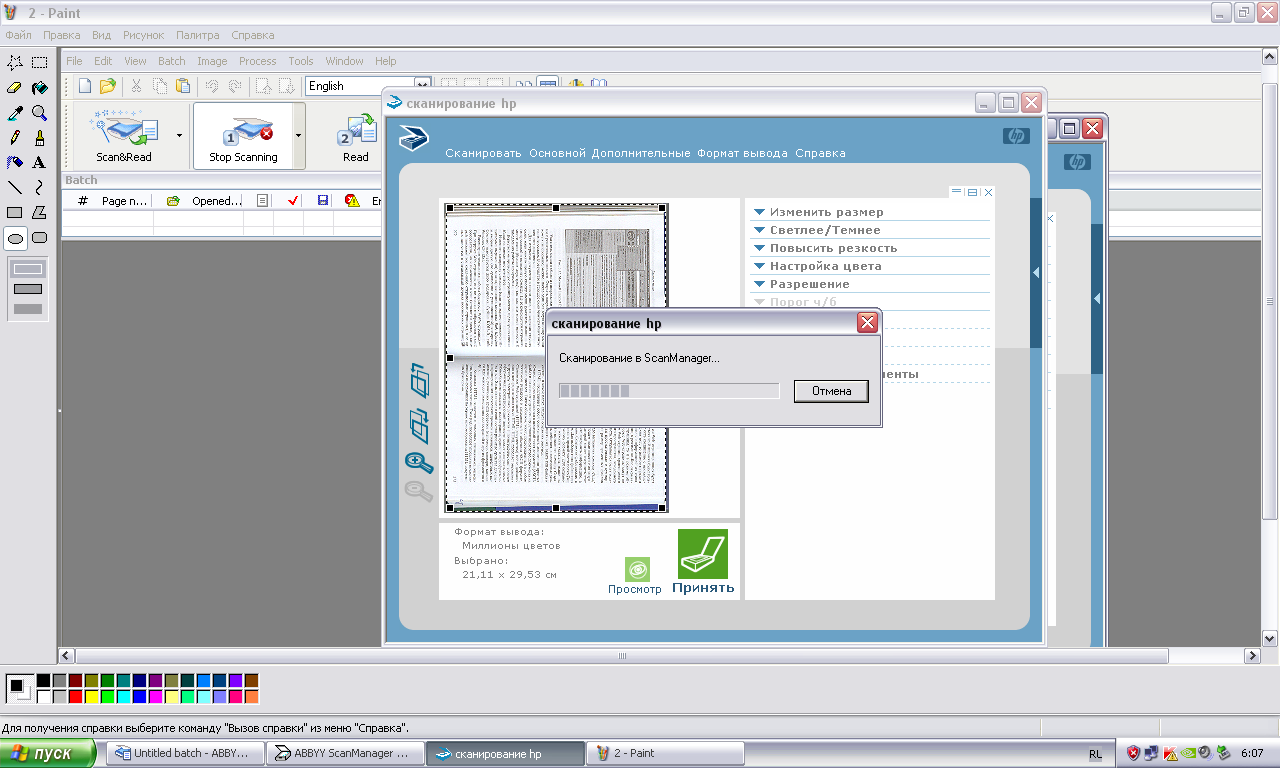
Task: Click the lower rotate page icon in HP scan
Action: (x=419, y=425)
